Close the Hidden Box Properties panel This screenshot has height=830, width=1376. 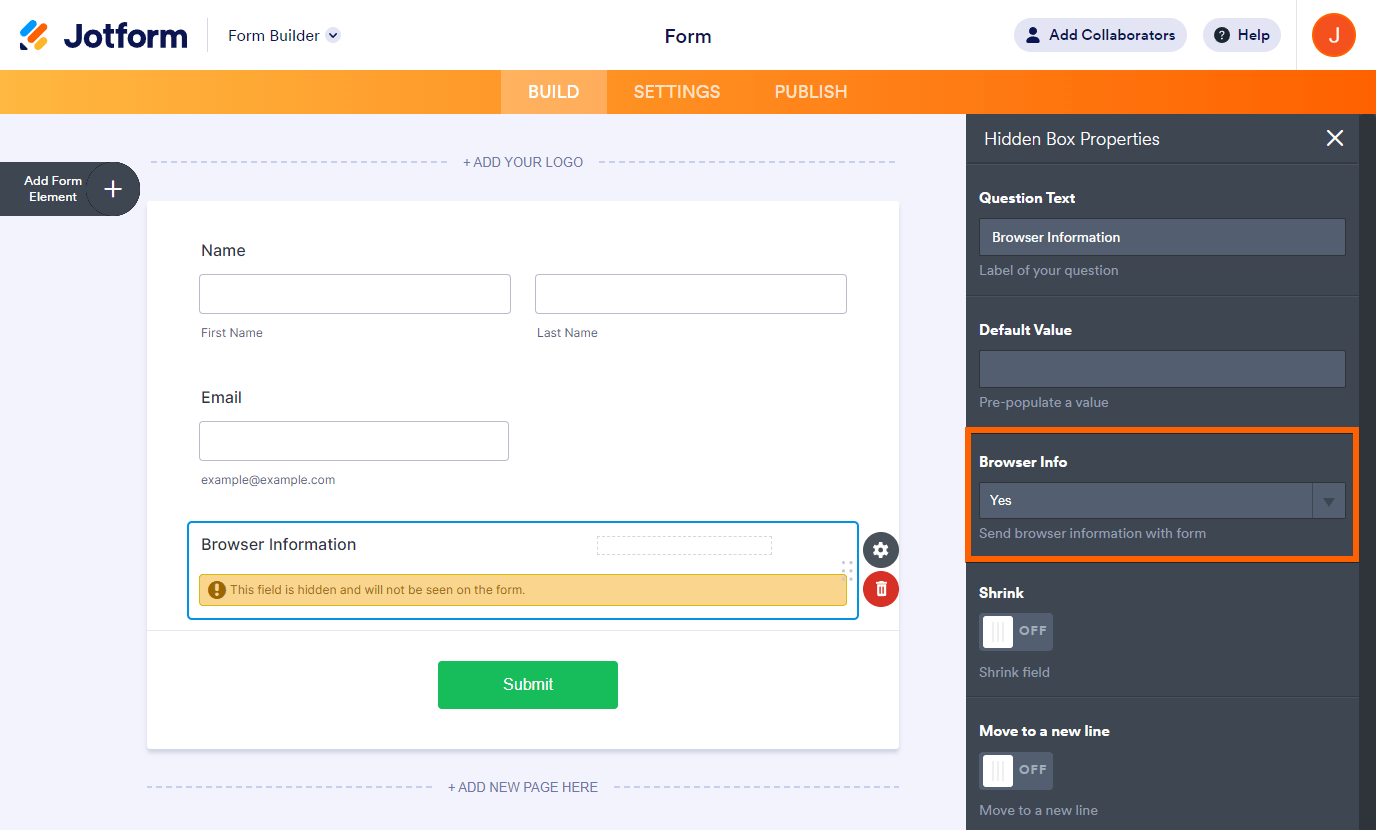[1335, 139]
